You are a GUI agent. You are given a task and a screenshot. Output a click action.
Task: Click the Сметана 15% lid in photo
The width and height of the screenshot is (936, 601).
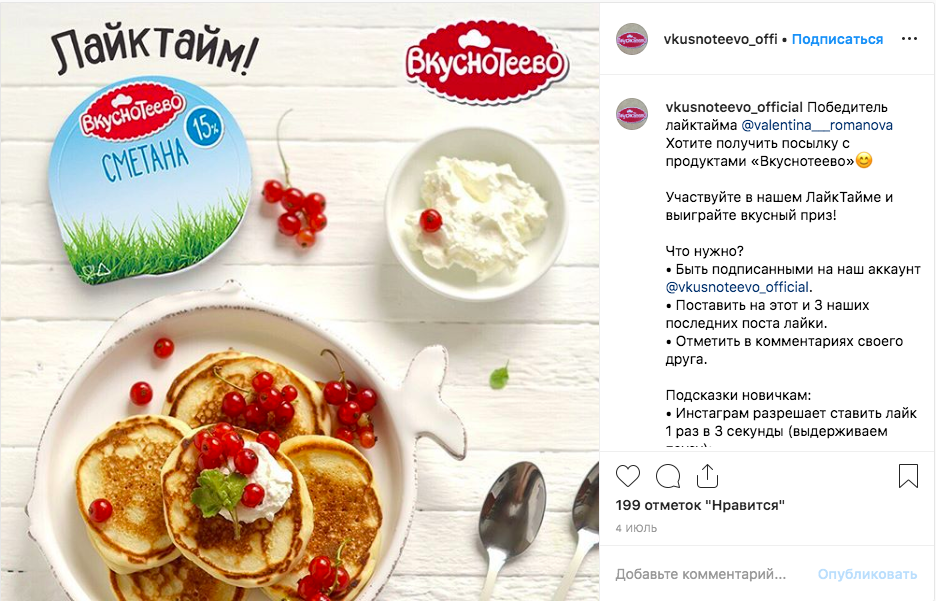[x=148, y=179]
